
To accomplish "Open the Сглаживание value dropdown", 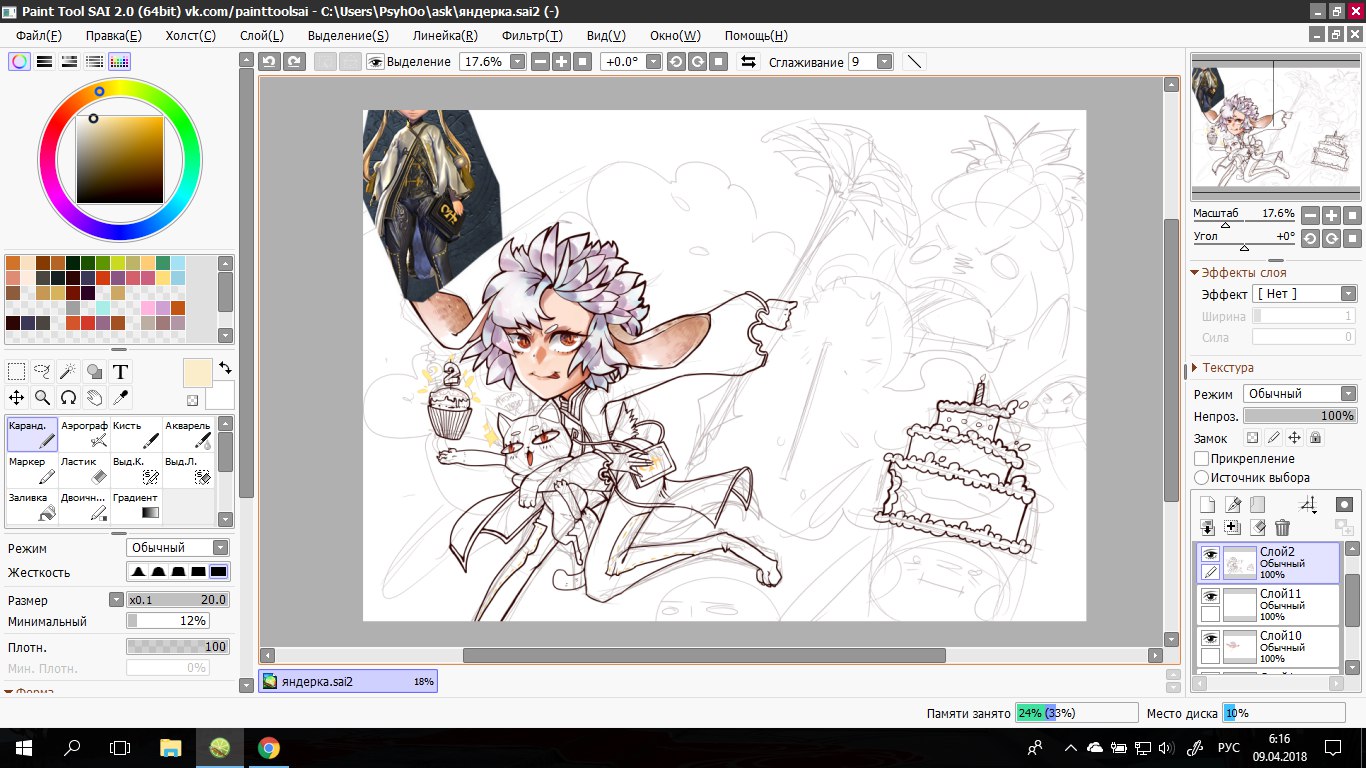I will (x=884, y=61).
